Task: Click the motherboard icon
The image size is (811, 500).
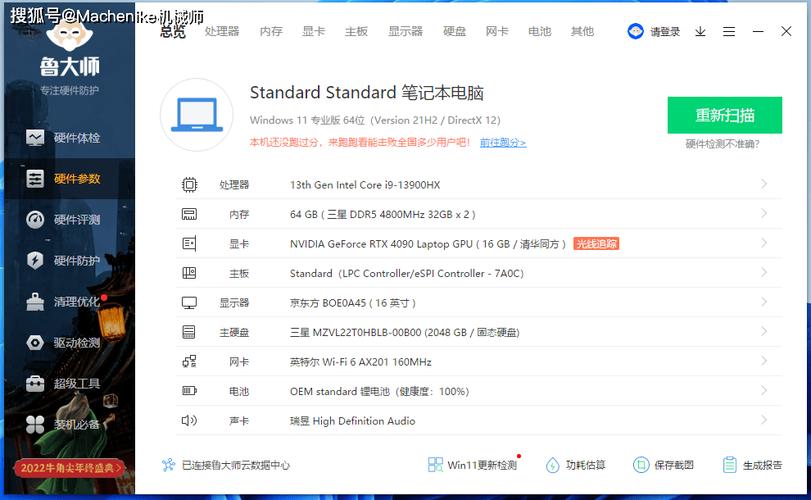Action: coord(189,273)
